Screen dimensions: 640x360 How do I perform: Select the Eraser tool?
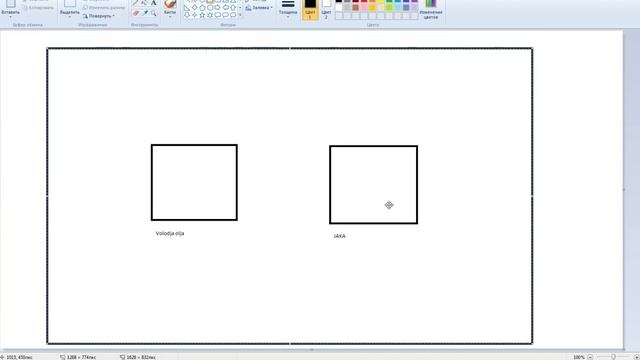click(x=136, y=13)
